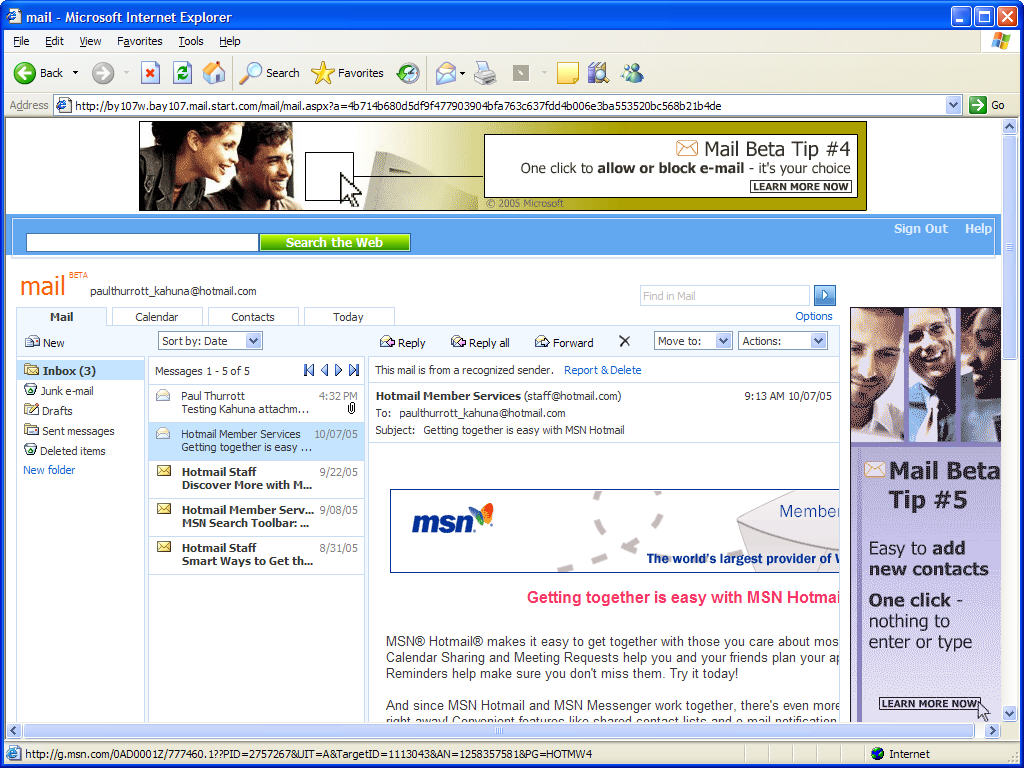This screenshot has width=1024, height=768.
Task: Delete message with X icon
Action: (x=624, y=342)
